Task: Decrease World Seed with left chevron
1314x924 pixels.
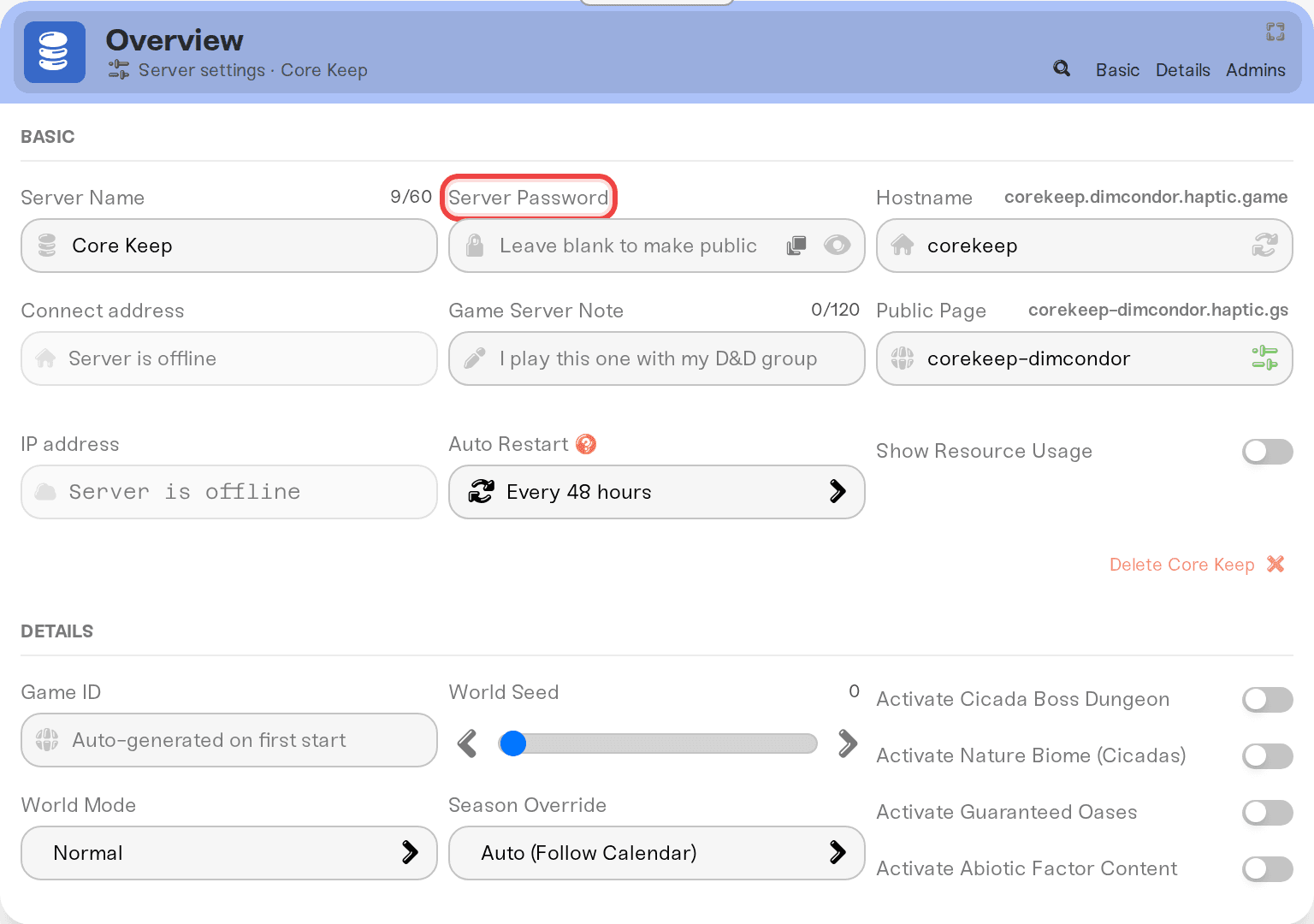Action: (467, 743)
